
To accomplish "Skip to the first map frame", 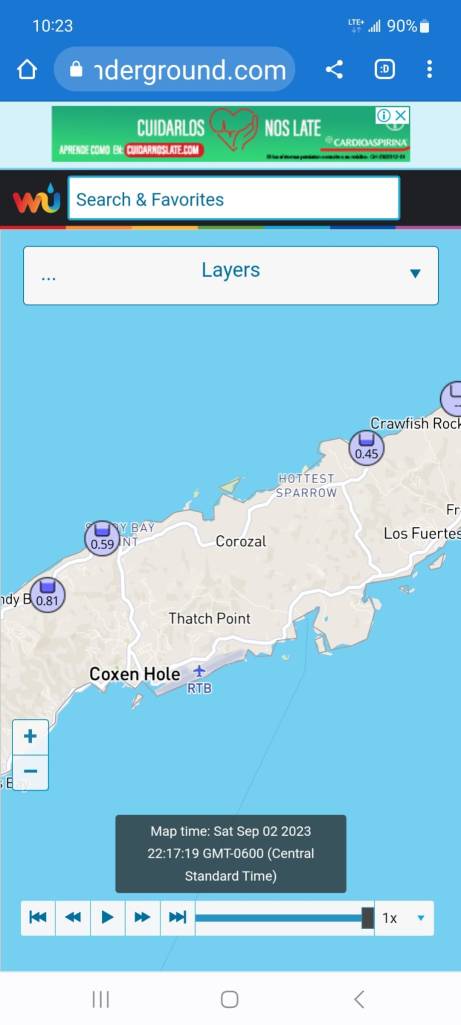I will pos(38,918).
